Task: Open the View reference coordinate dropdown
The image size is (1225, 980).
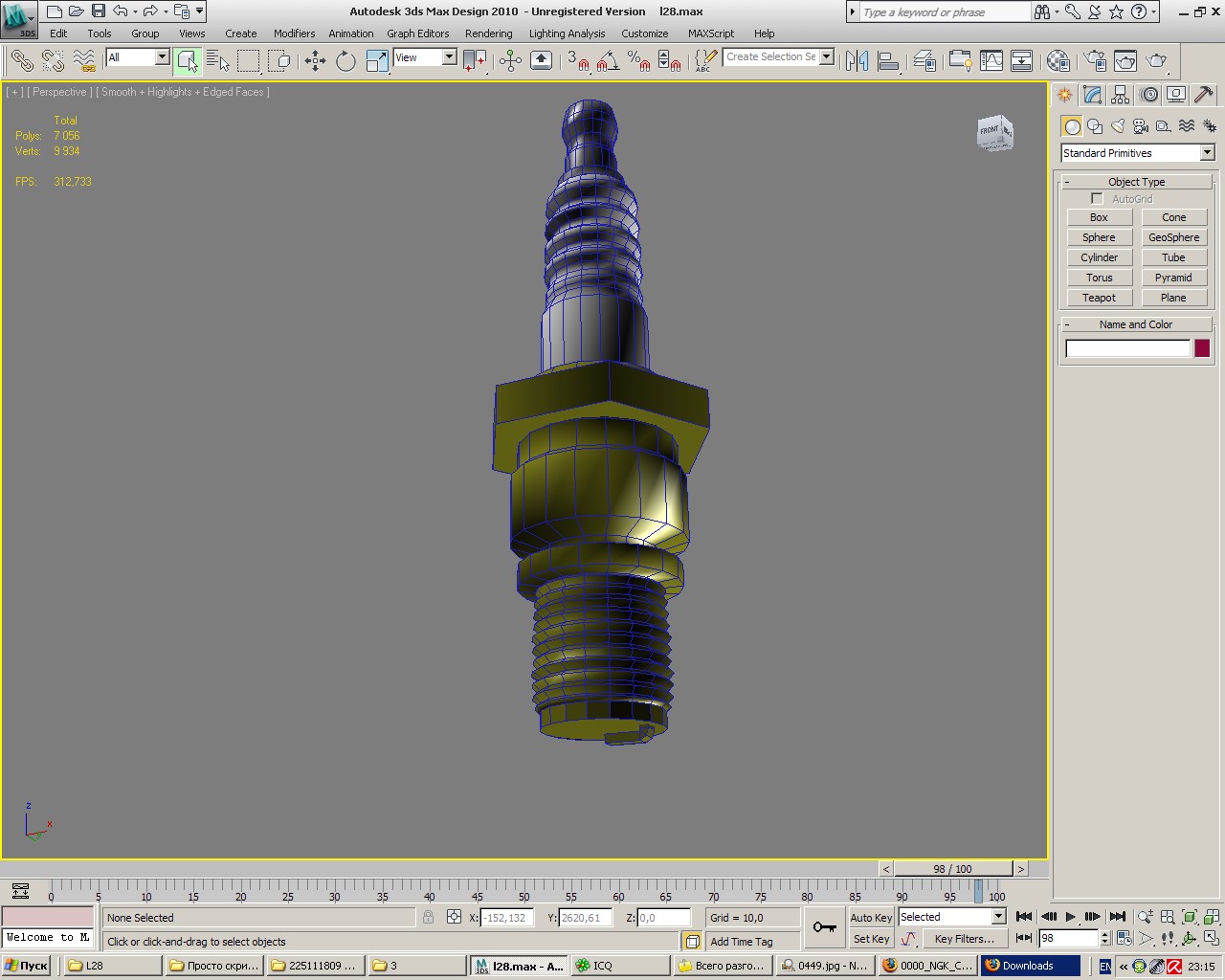Action: (448, 57)
